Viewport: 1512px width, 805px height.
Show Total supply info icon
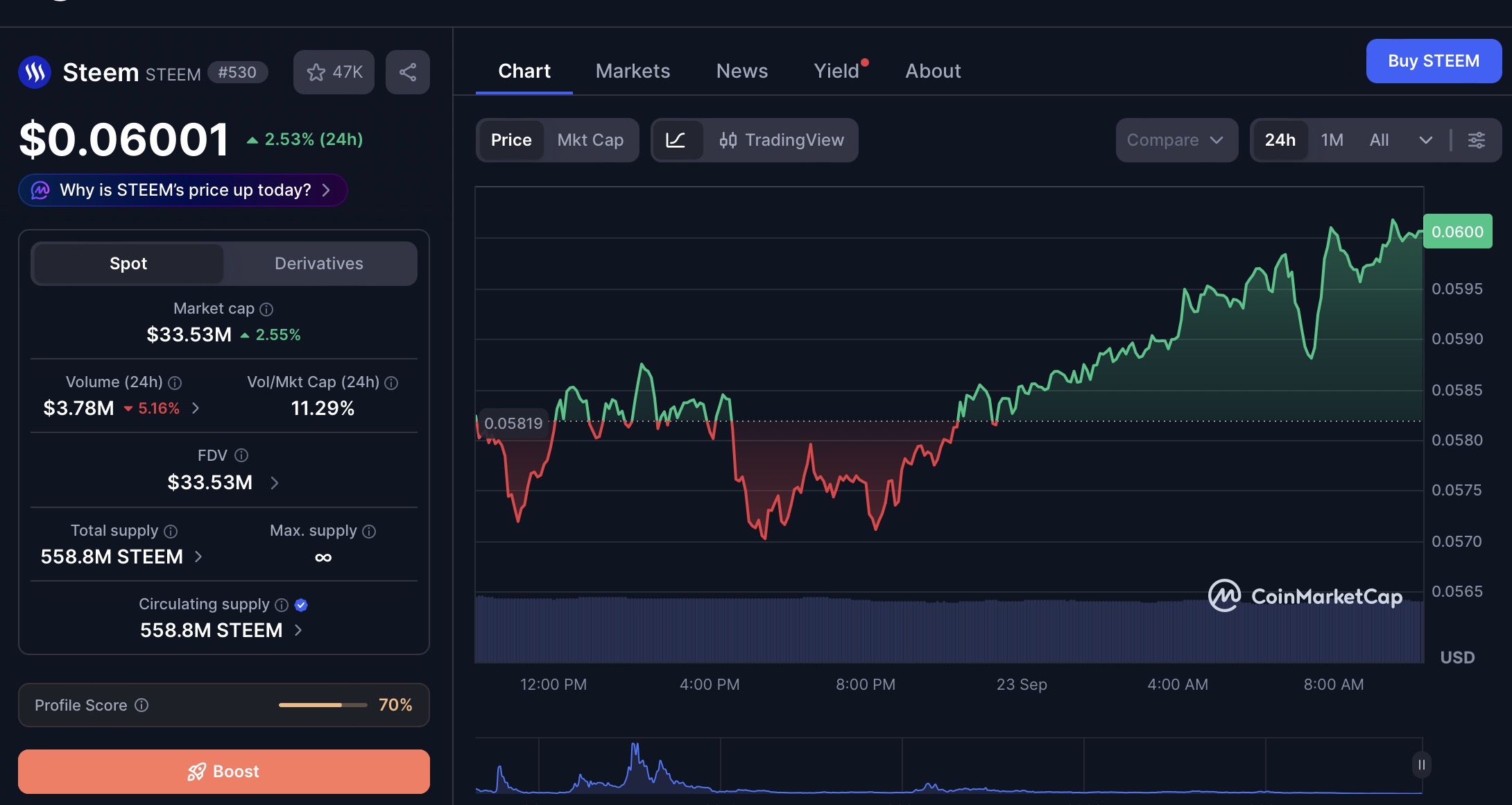click(x=171, y=532)
